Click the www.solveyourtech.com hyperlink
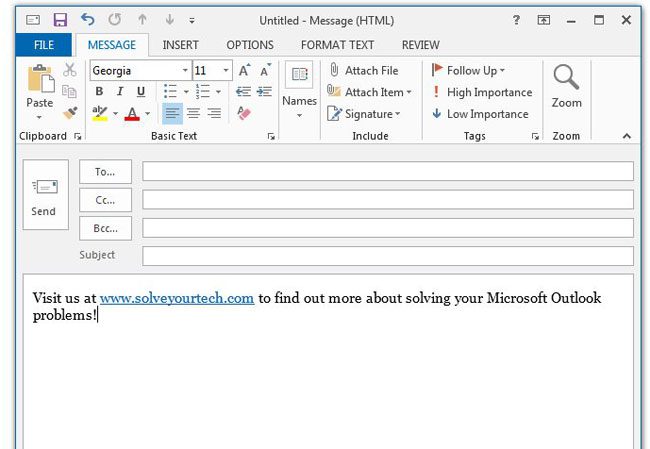The width and height of the screenshot is (650, 449). click(177, 298)
